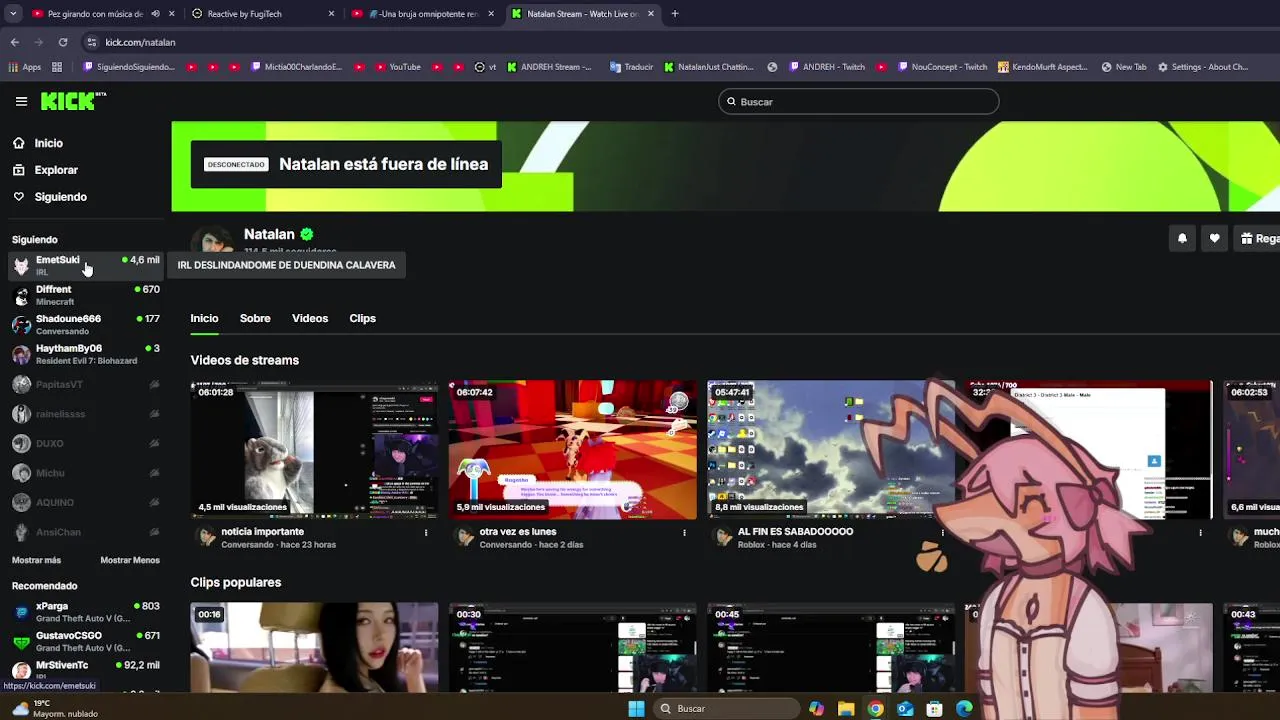This screenshot has height=720, width=1280.
Task: Toggle follow heart for Natalan
Action: (x=1214, y=238)
